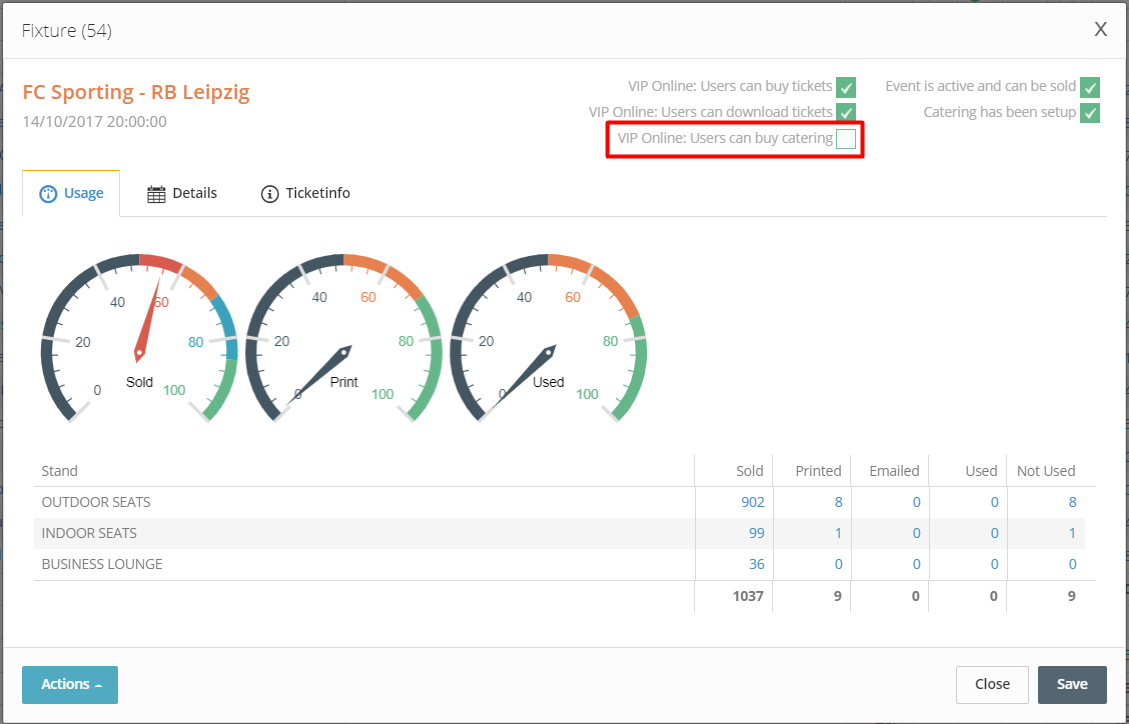Uncheck VIP Online: Users can buy tickets
The width and height of the screenshot is (1129, 724).
[x=846, y=87]
